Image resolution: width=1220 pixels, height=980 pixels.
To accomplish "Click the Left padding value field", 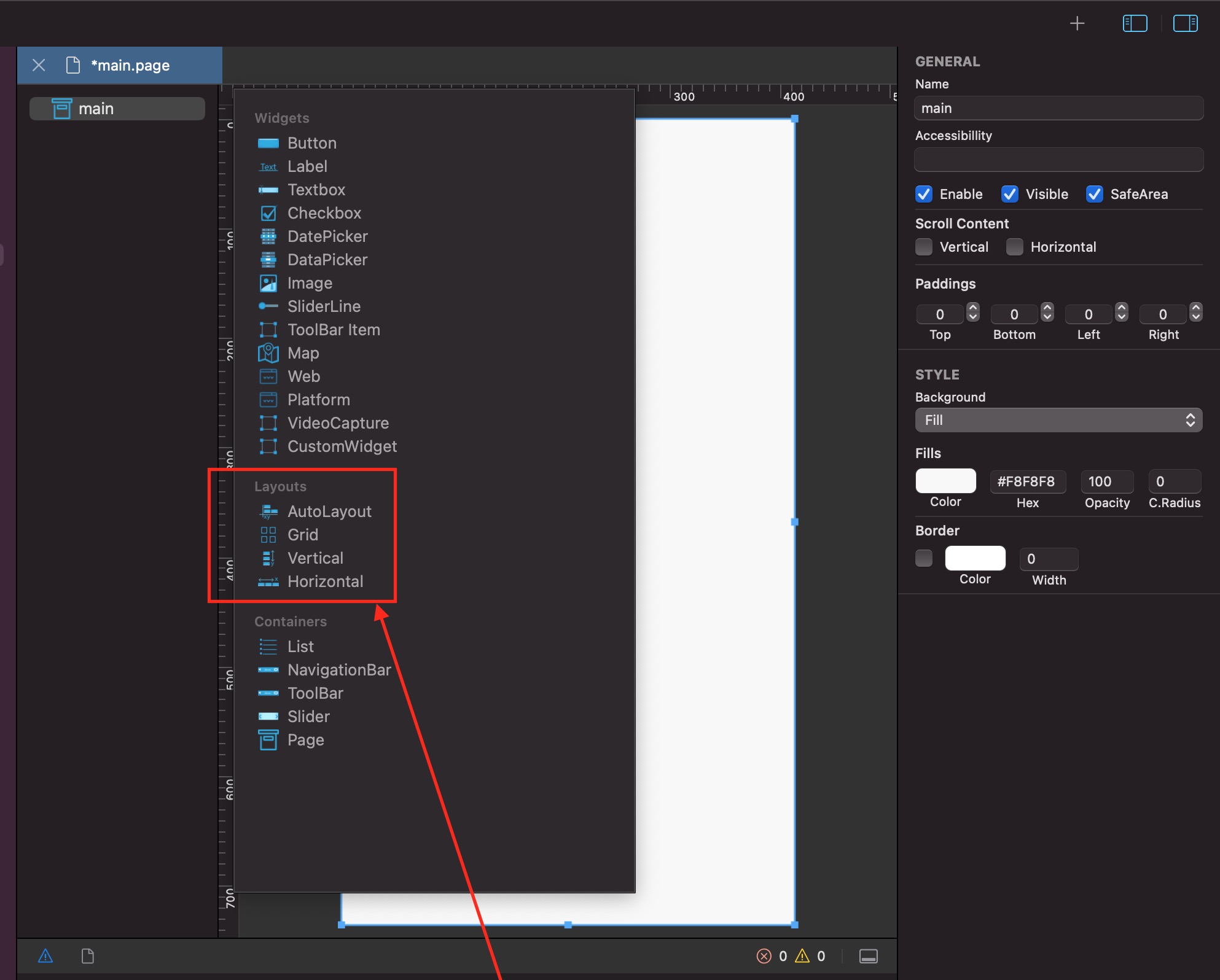I will [1089, 314].
